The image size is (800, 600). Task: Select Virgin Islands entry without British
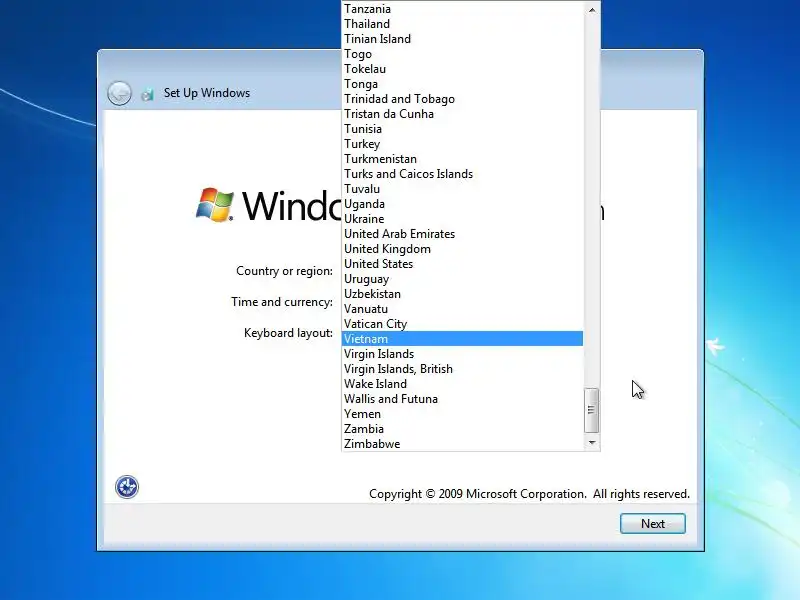click(462, 354)
